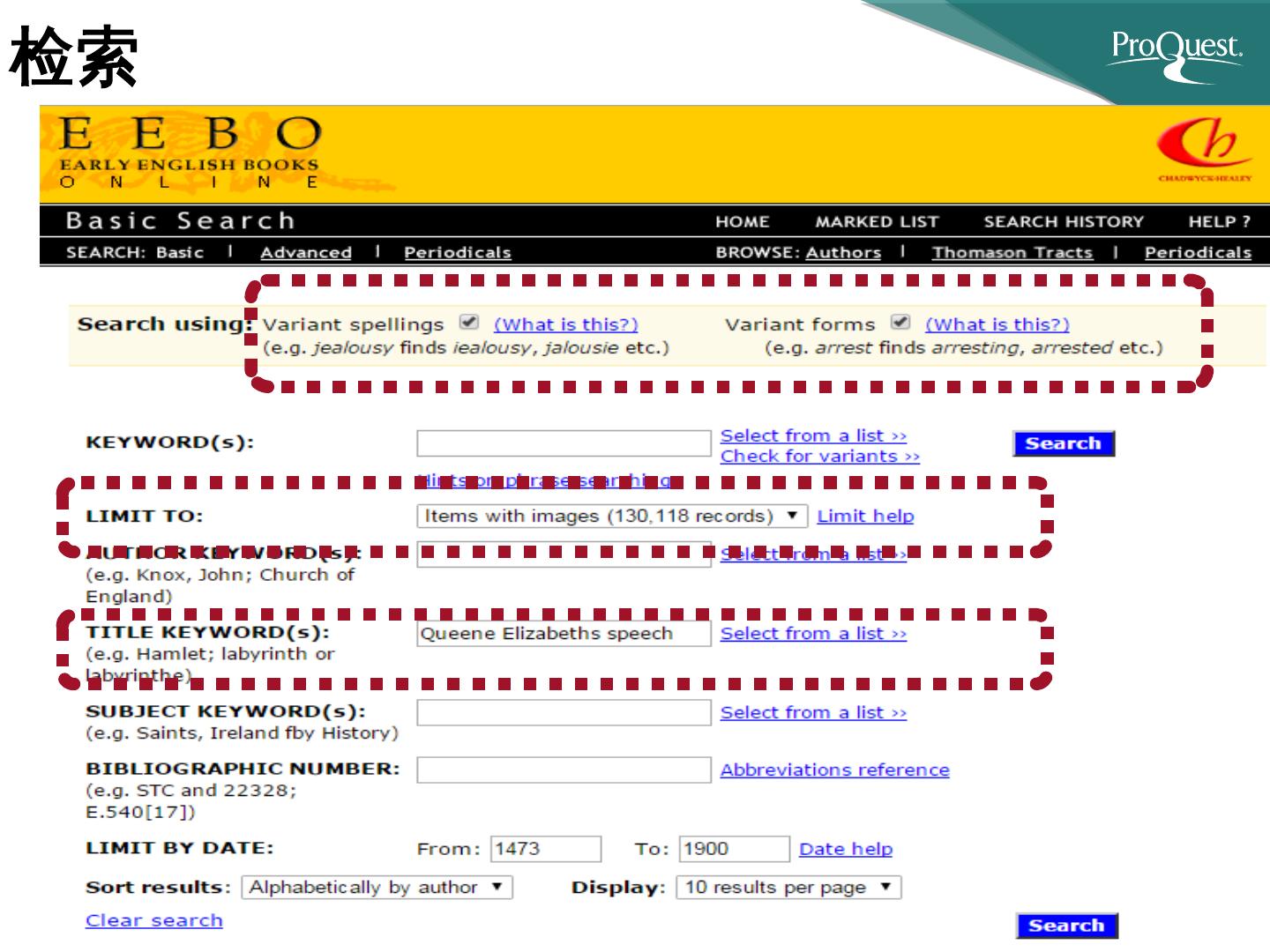Focus the KEYWORD(s) input field
Viewport: 1270px width, 952px height.
click(x=564, y=443)
